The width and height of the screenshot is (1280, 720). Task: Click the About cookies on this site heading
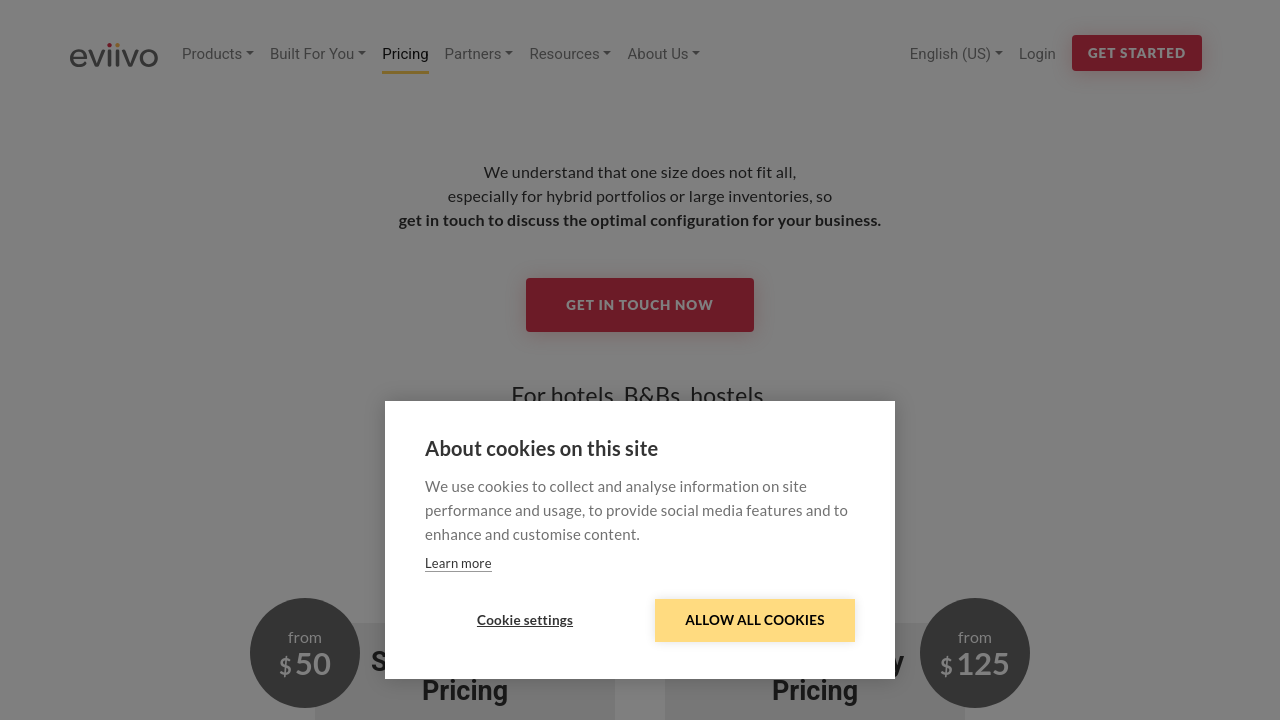click(x=541, y=448)
